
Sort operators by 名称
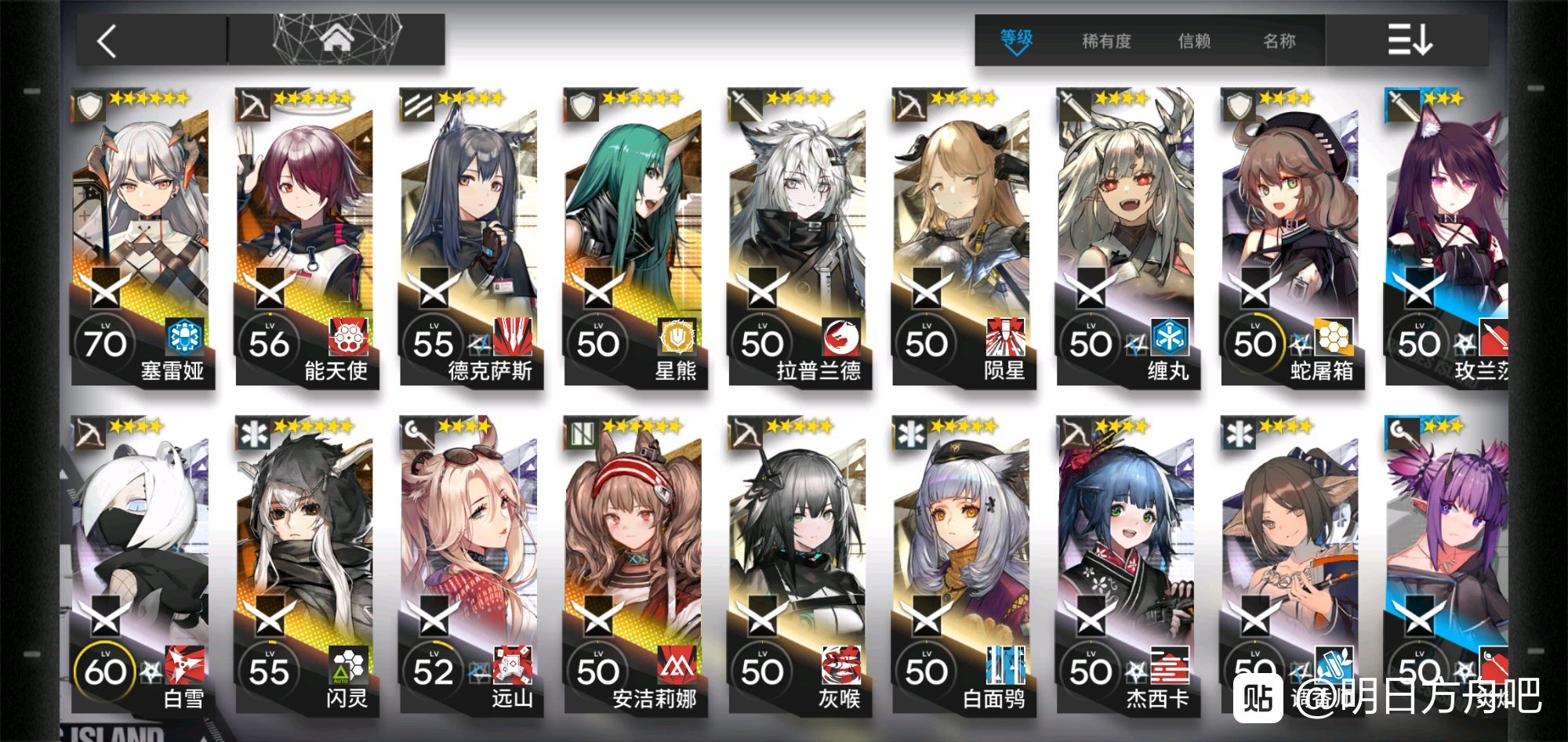(1279, 41)
